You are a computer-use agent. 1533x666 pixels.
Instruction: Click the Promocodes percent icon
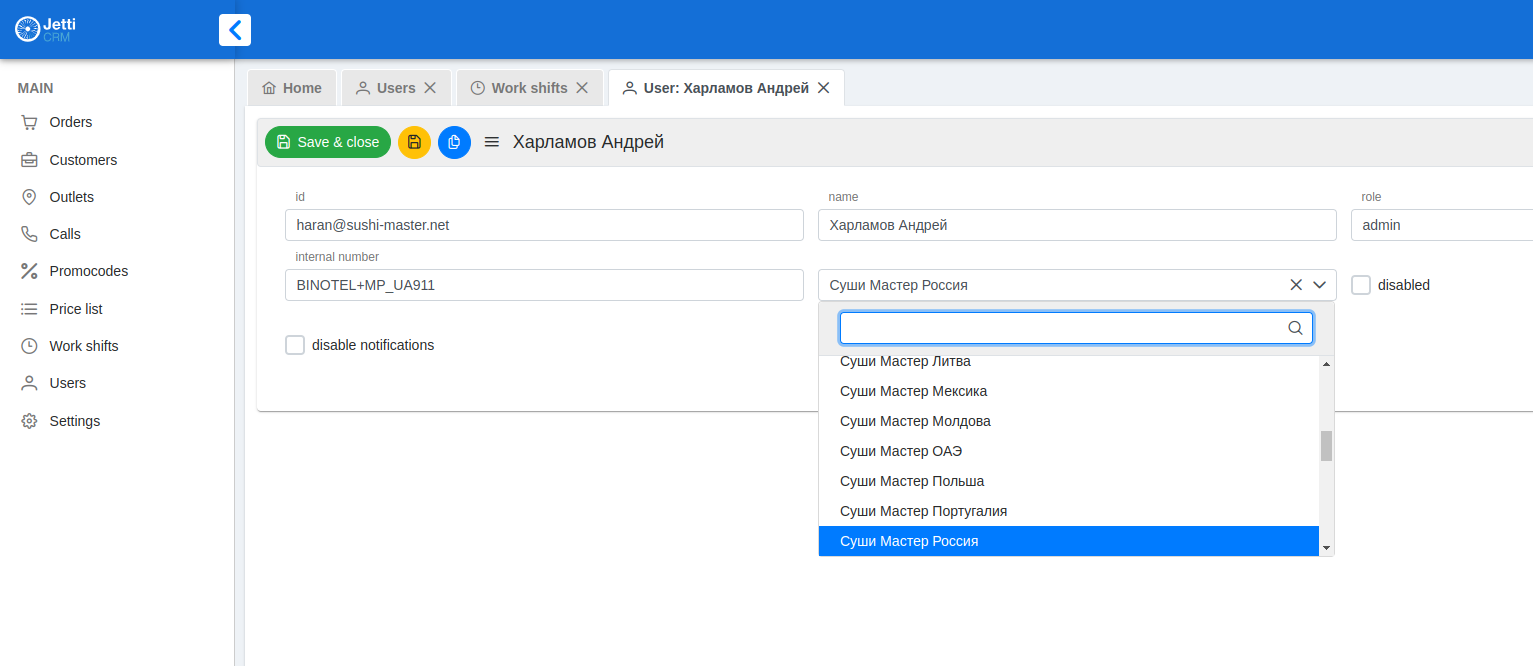coord(30,271)
